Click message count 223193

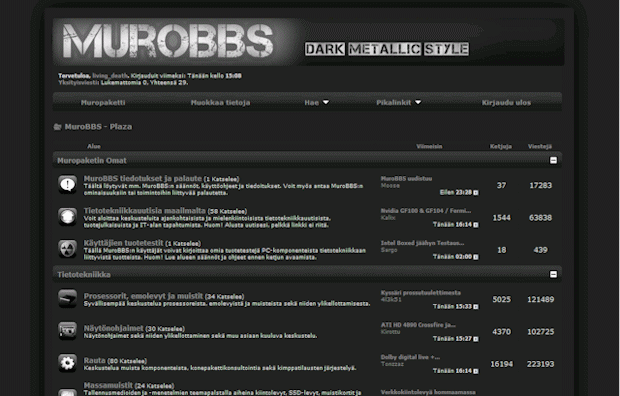(540, 364)
